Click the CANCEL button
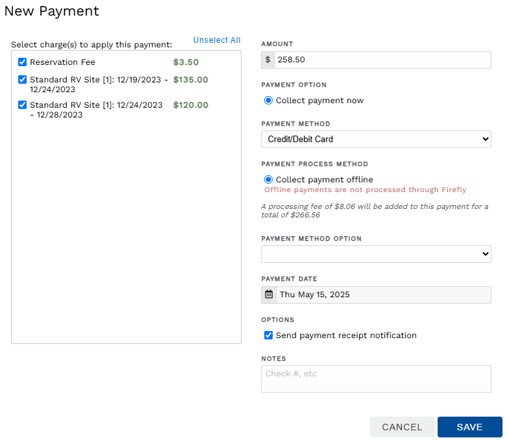This screenshot has width=509, height=440. pyautogui.click(x=402, y=427)
